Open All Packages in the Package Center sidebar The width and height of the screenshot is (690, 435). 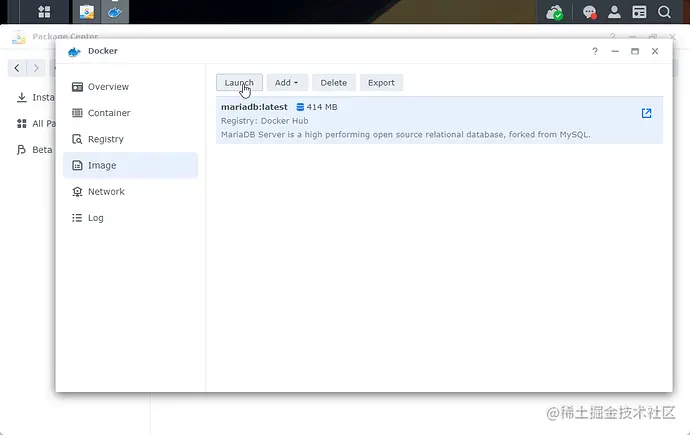point(35,124)
